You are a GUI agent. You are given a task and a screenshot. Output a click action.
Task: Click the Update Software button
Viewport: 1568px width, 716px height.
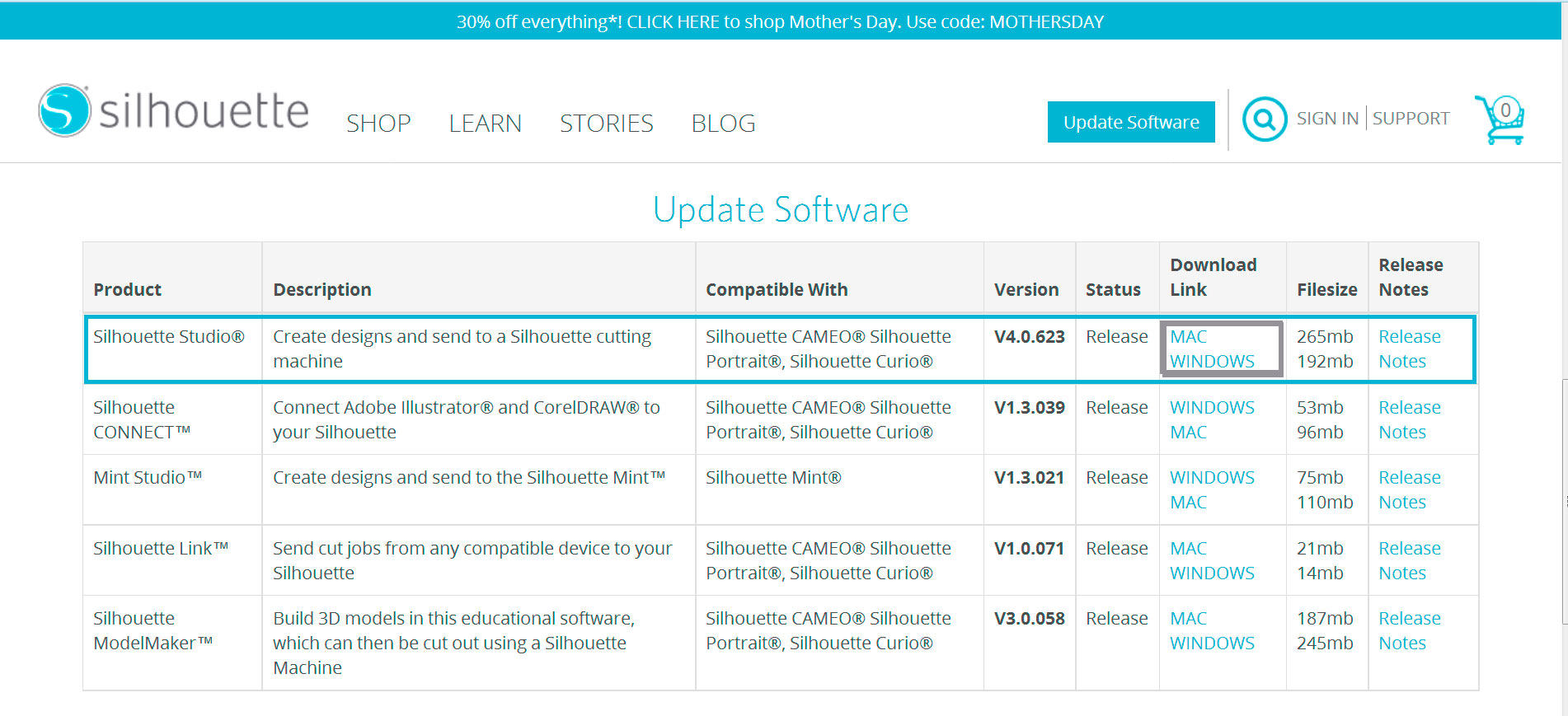click(x=1131, y=122)
